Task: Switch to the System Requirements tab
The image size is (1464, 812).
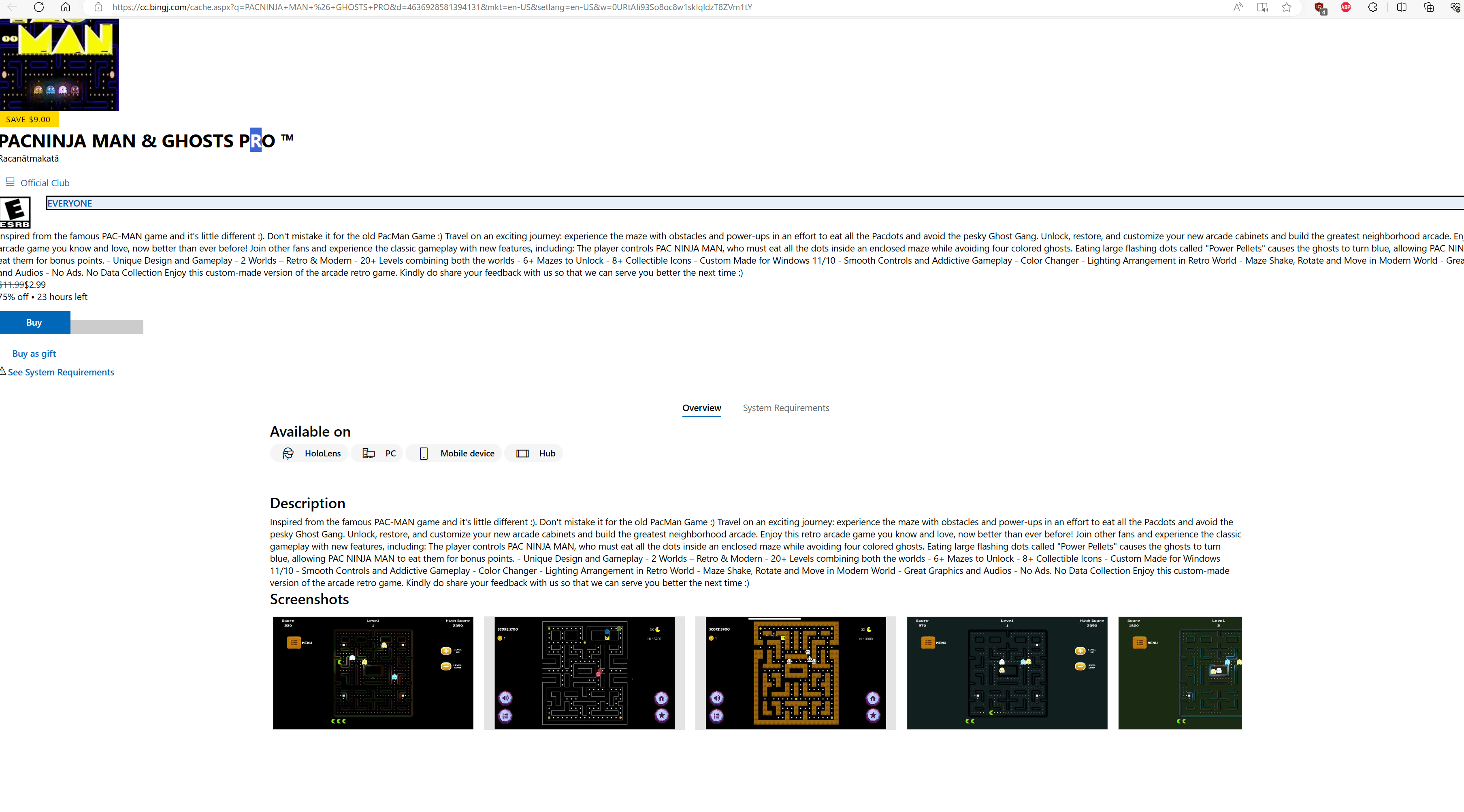Action: 785,408
